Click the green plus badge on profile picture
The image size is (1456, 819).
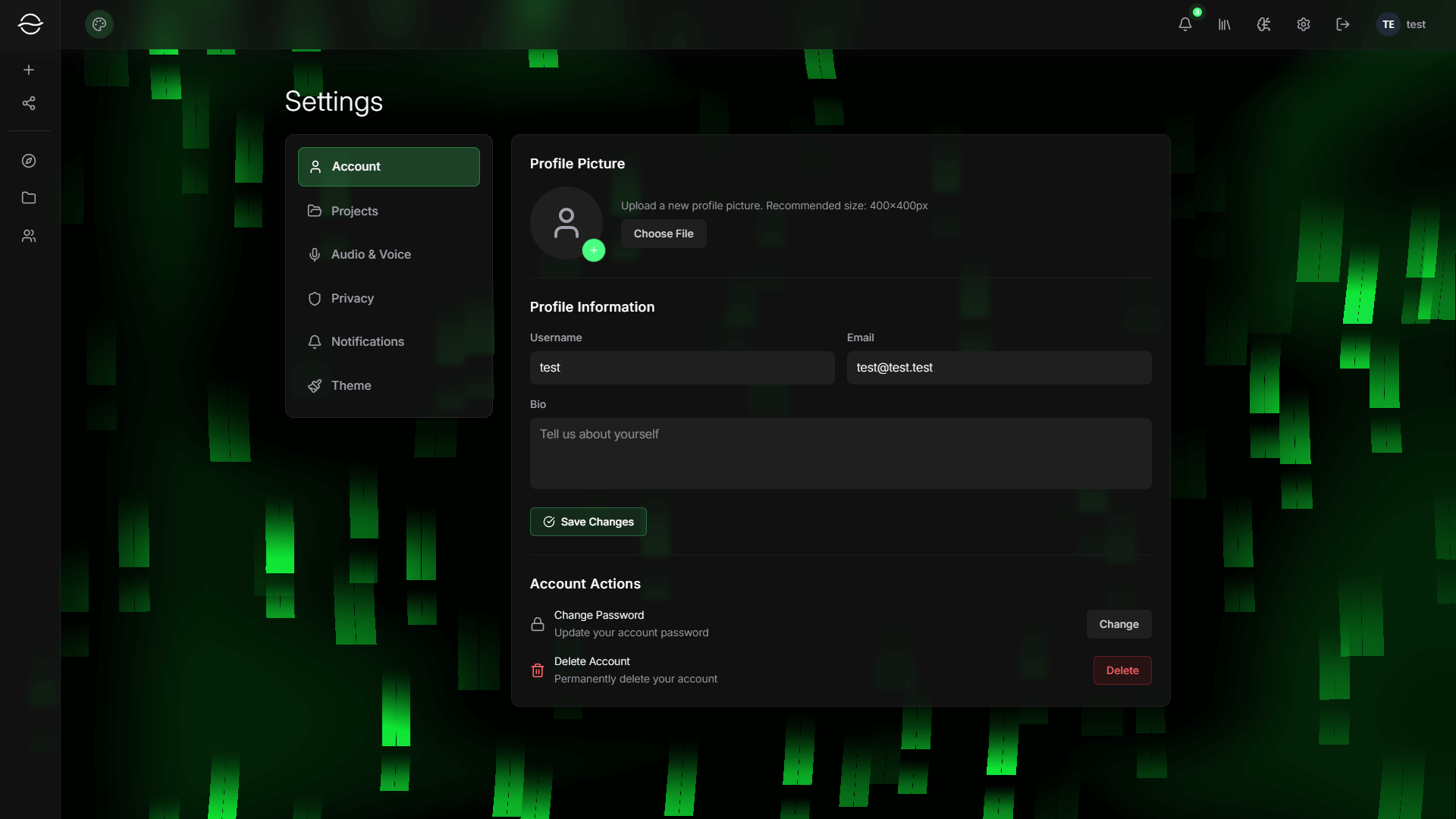tap(594, 250)
